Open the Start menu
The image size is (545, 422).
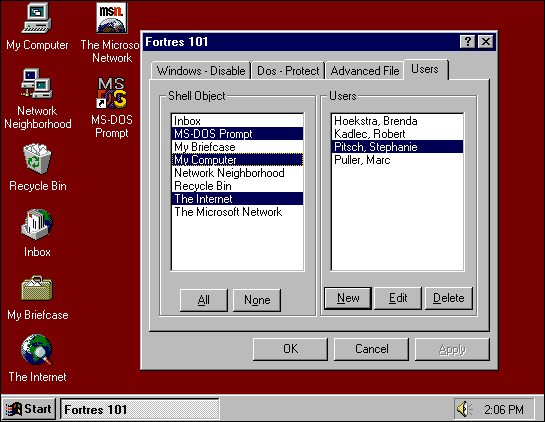(x=29, y=409)
